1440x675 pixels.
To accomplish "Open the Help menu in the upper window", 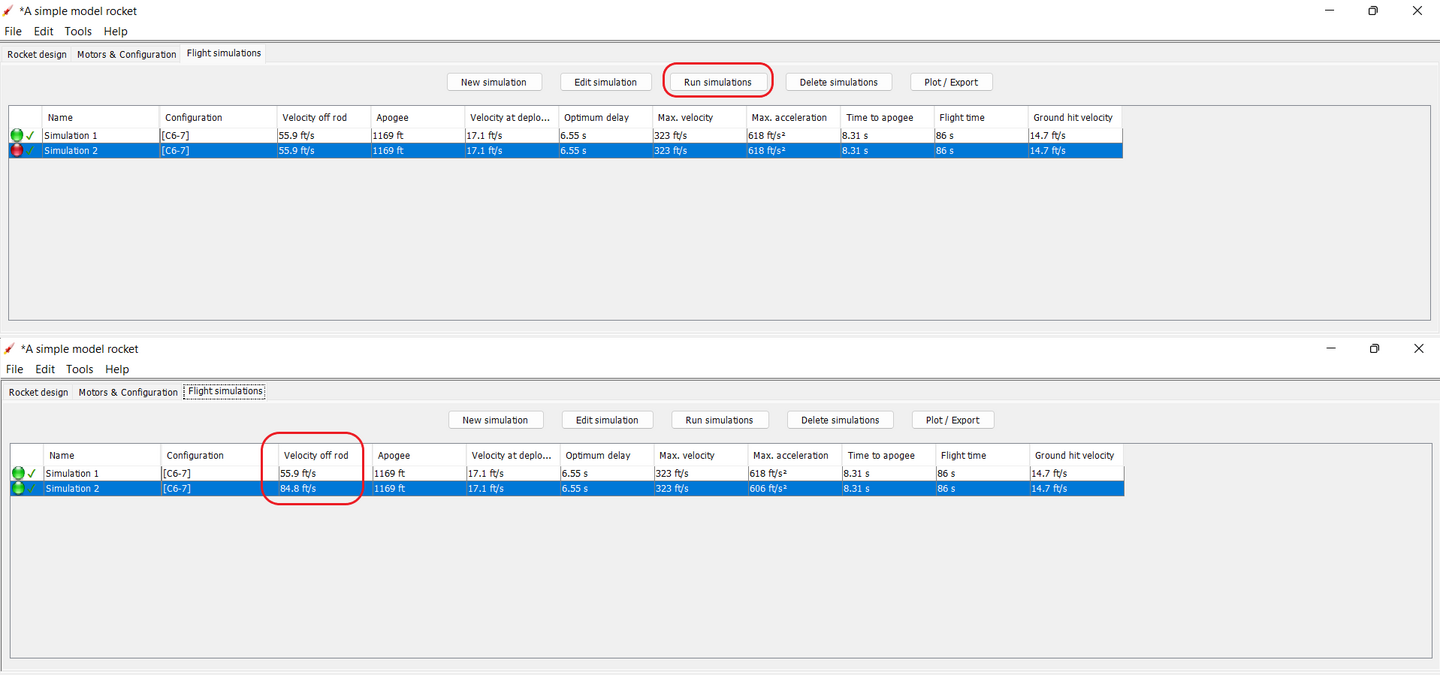I will point(116,31).
